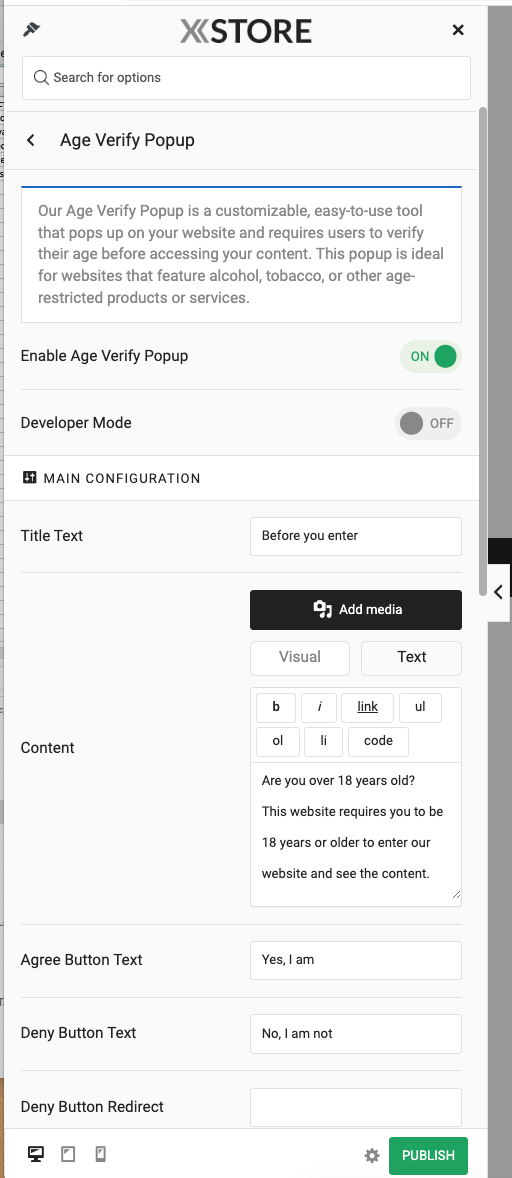Click the Add media button

point(356,609)
